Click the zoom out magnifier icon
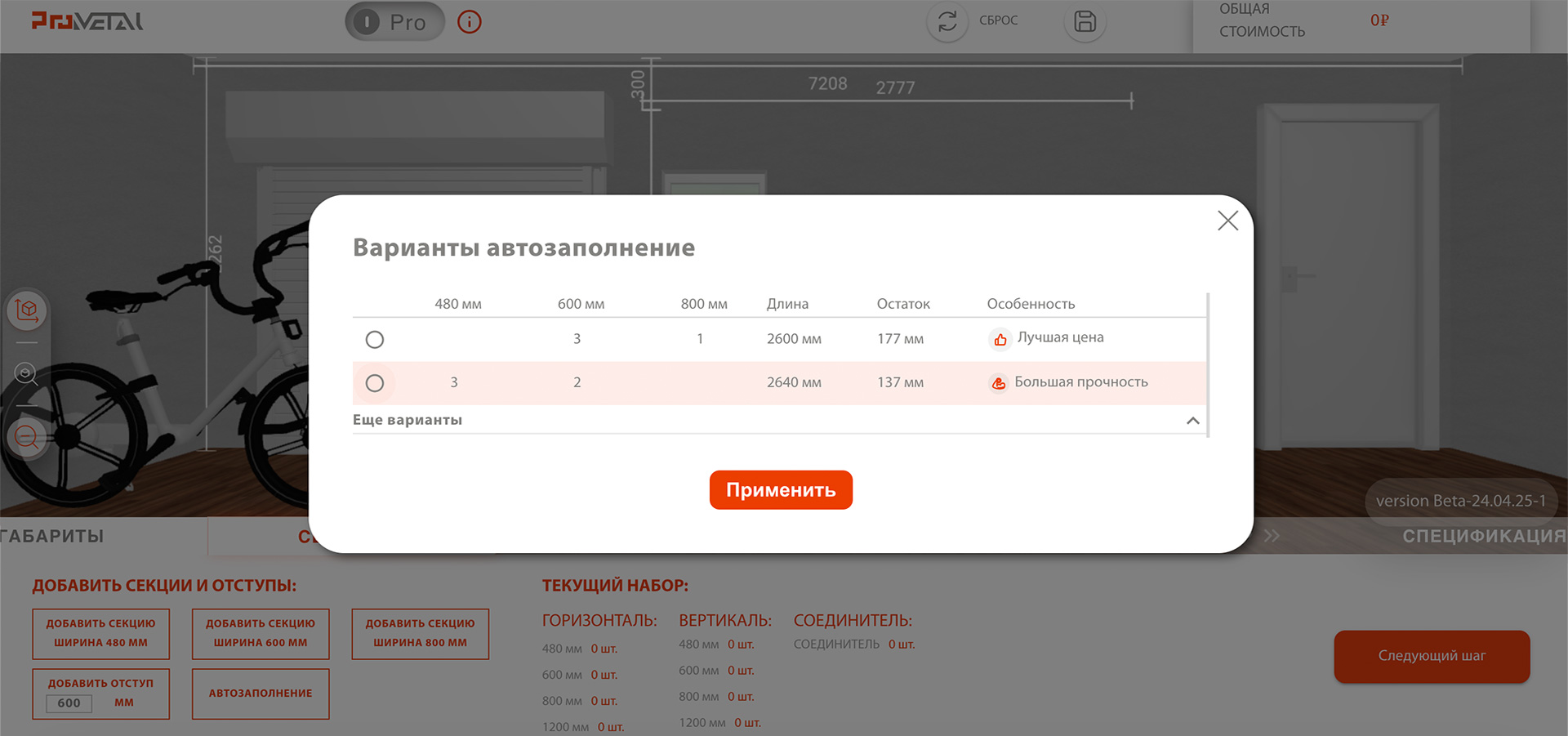The width and height of the screenshot is (1568, 736). pos(27,437)
